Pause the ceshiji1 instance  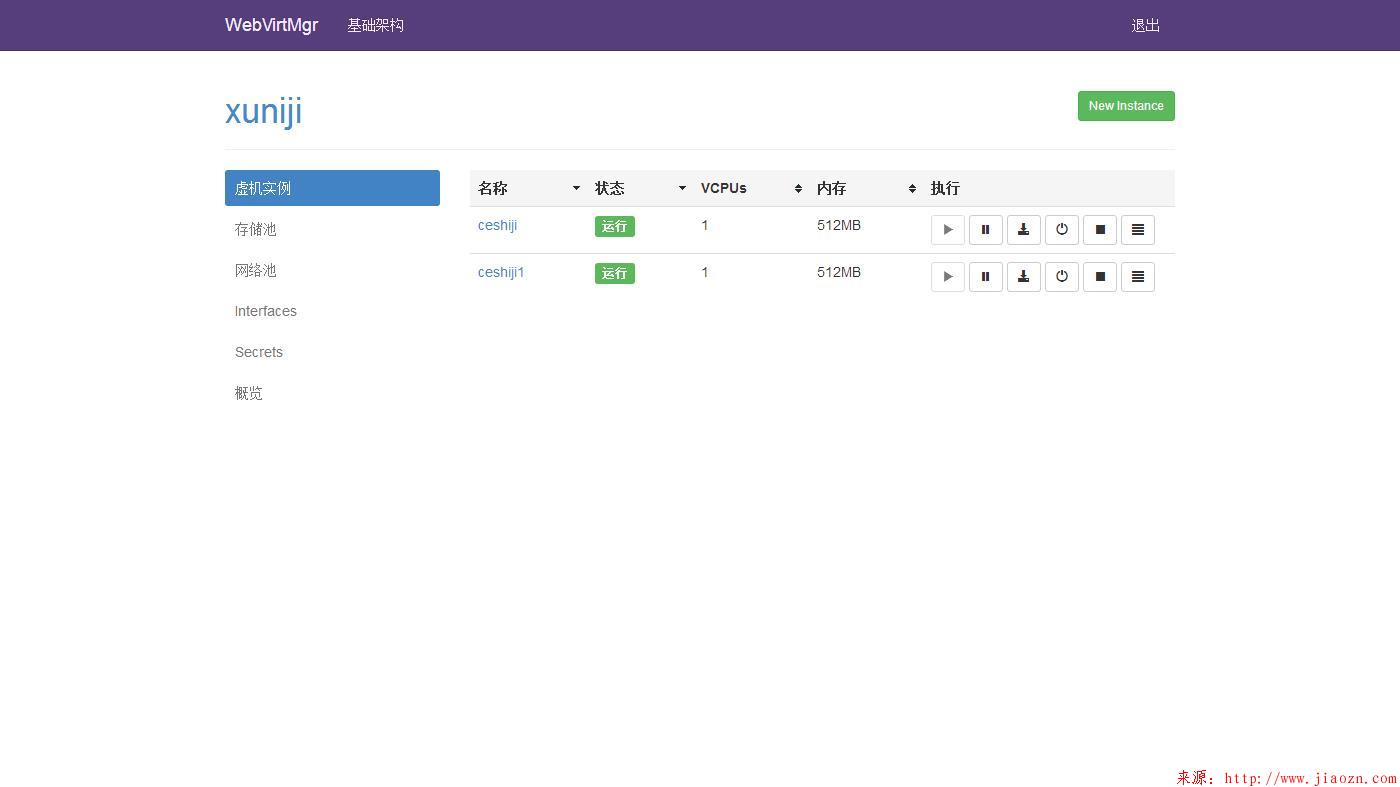pos(985,277)
